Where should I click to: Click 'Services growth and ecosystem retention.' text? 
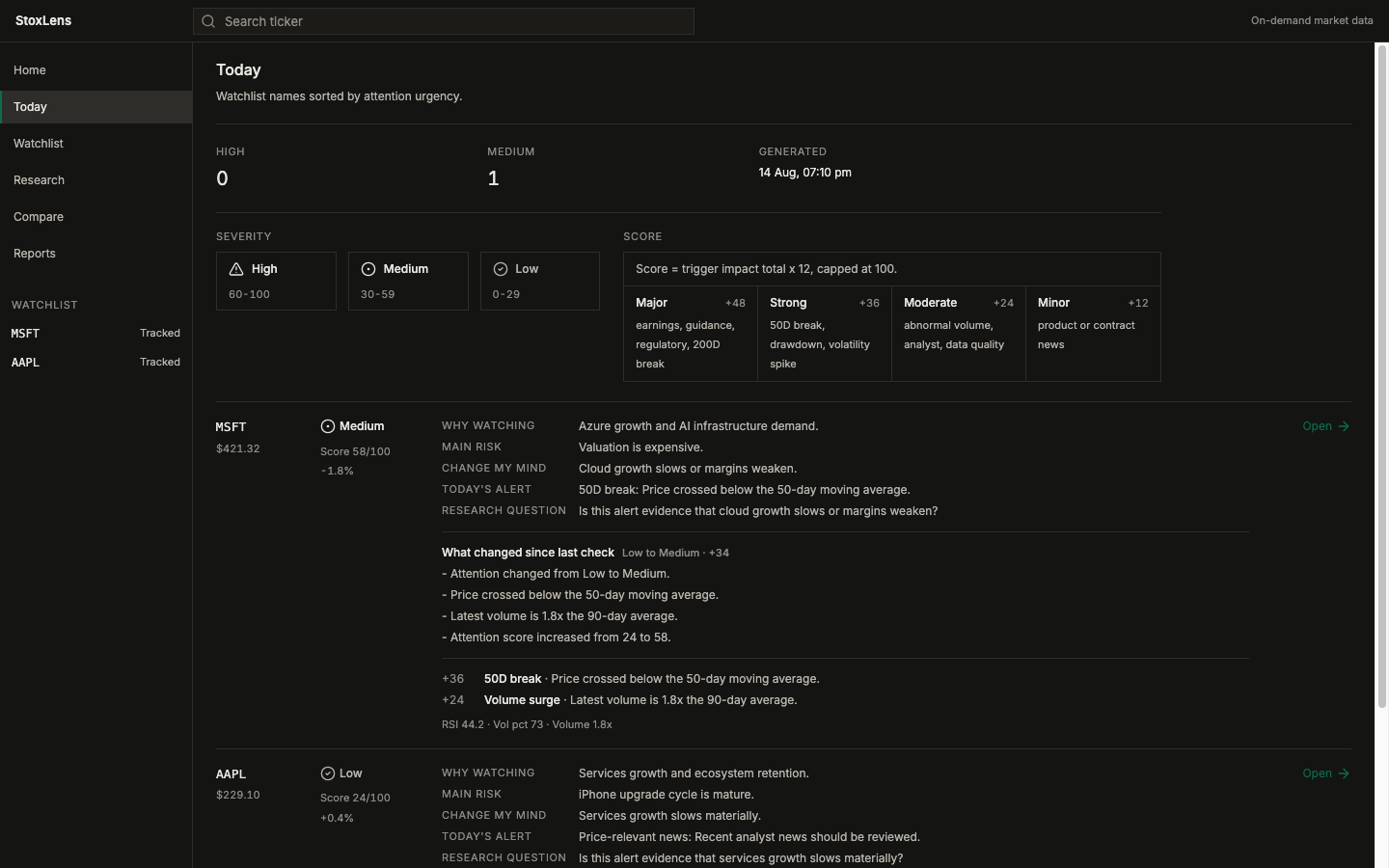694,773
